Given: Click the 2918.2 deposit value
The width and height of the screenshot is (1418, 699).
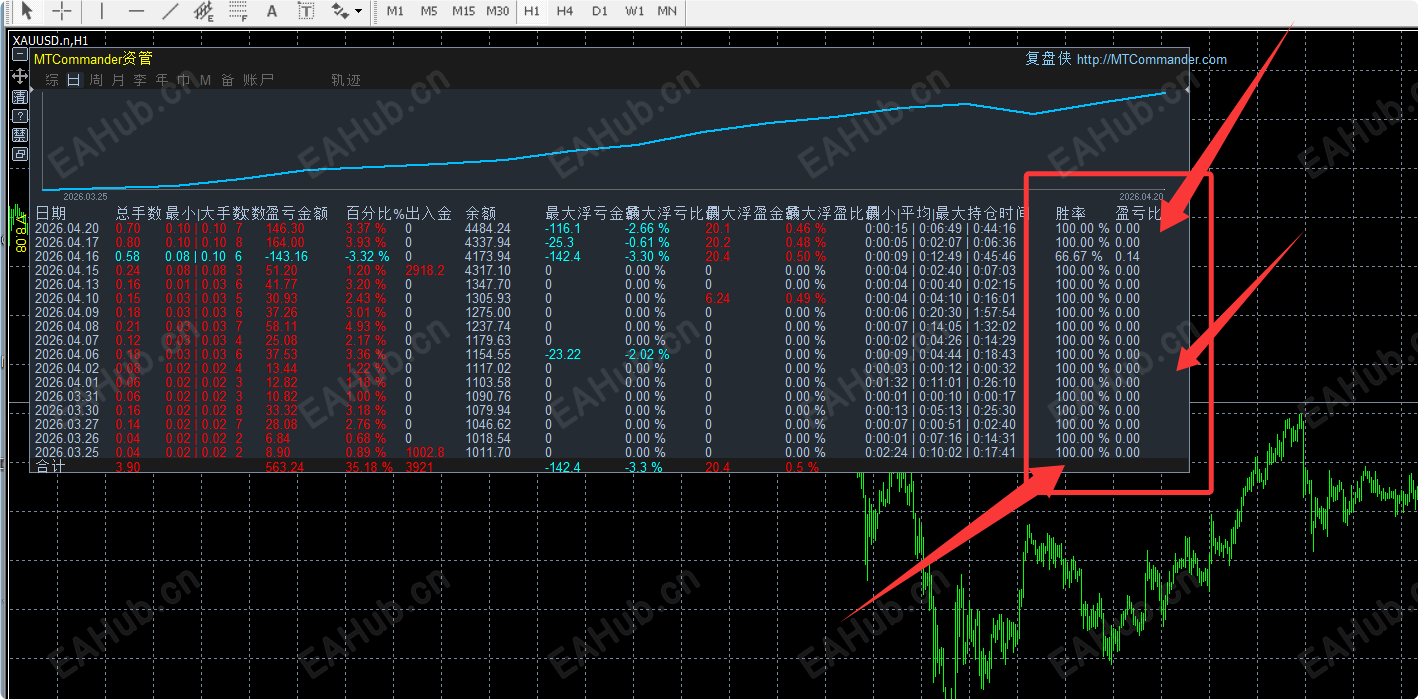Looking at the screenshot, I should [x=425, y=270].
